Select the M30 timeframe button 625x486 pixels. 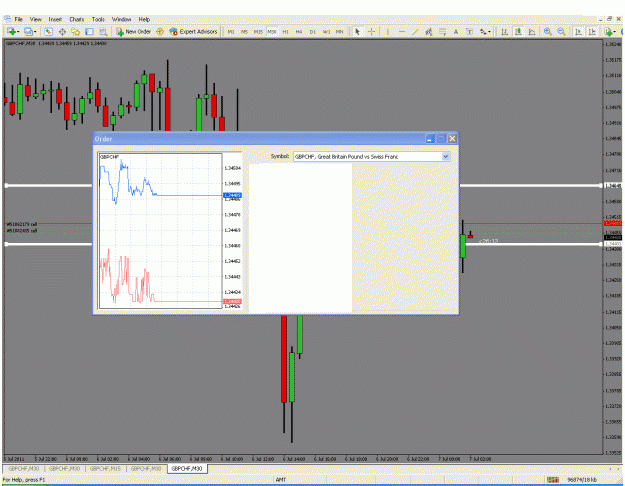coord(272,31)
